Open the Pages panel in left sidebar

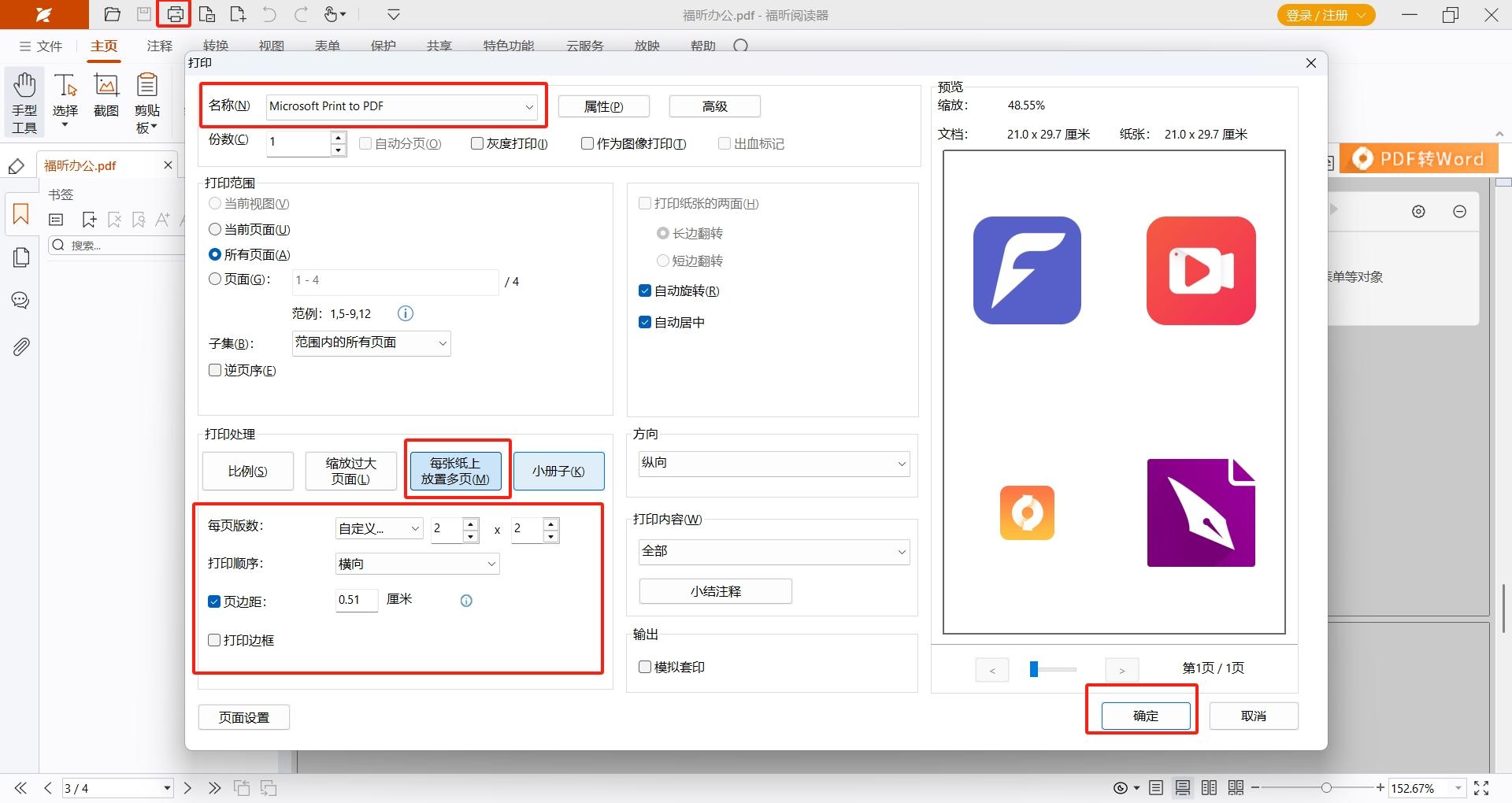[21, 257]
